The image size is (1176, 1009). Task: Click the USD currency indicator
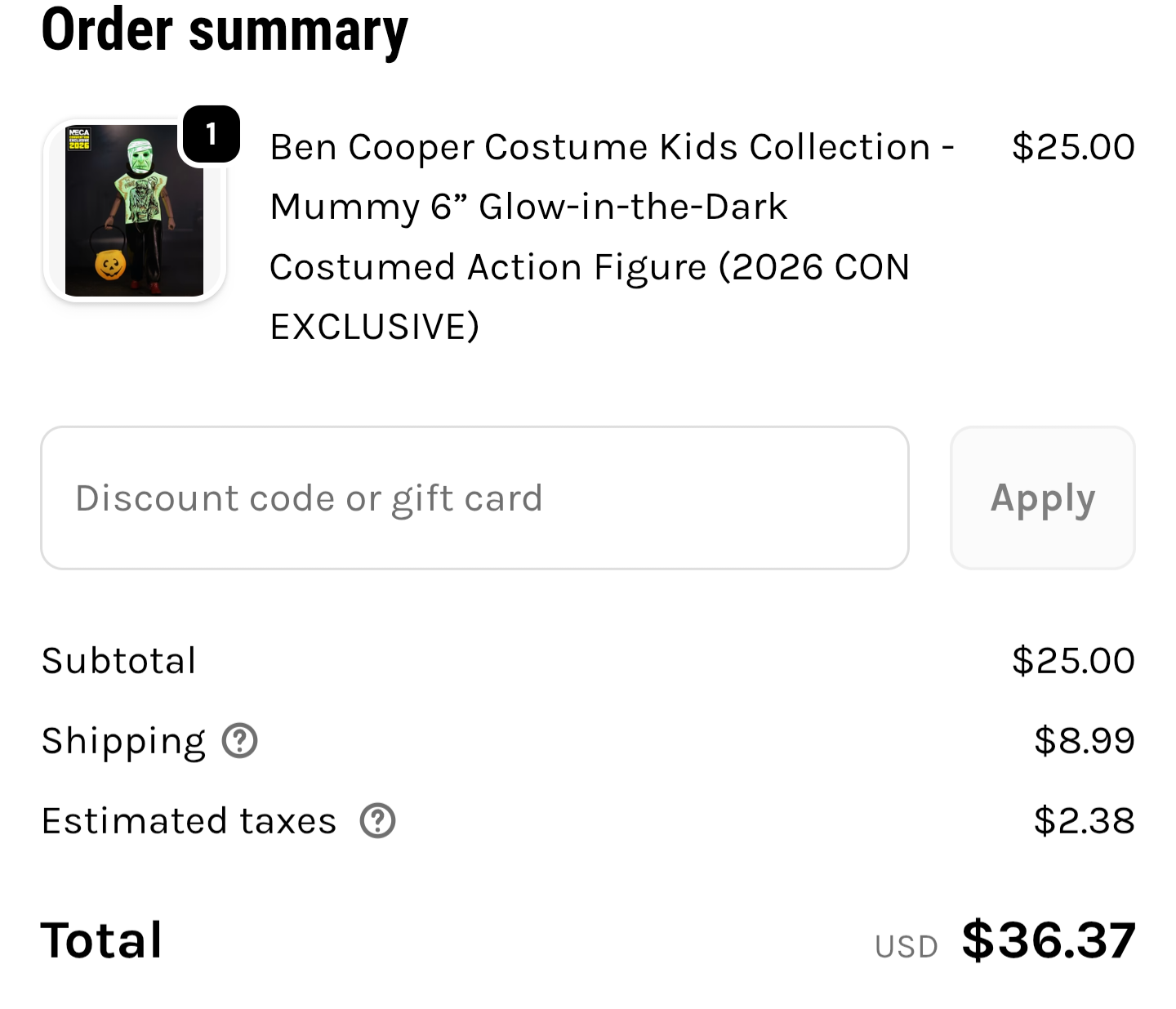click(906, 946)
